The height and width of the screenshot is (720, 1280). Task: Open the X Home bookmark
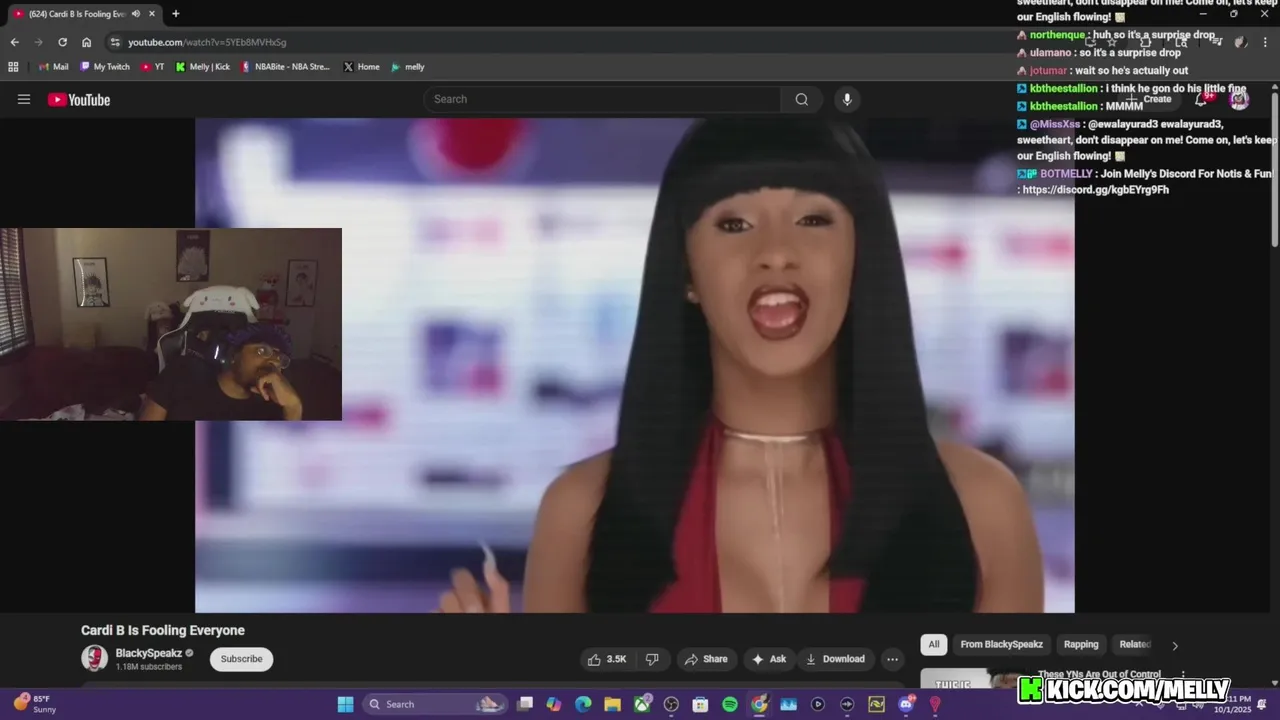[361, 67]
